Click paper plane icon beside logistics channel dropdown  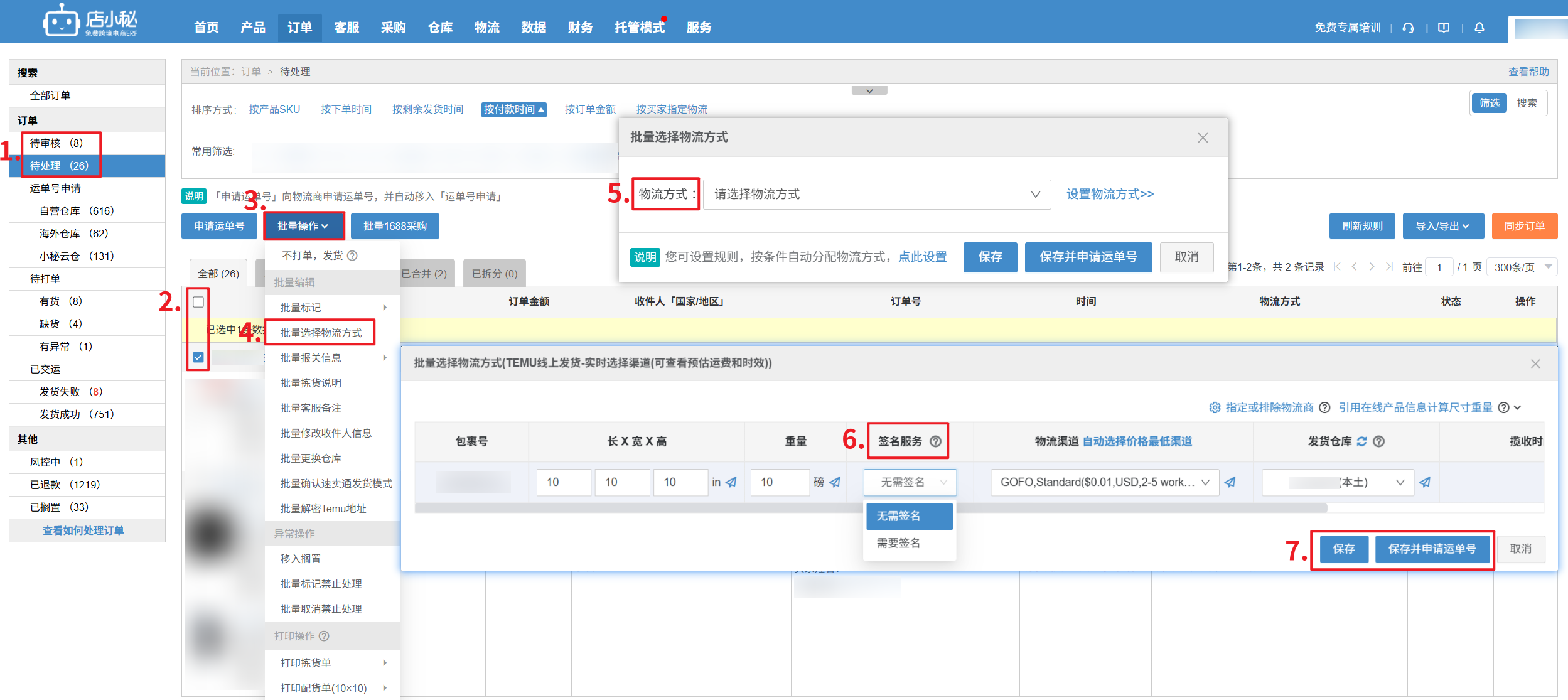(1230, 482)
